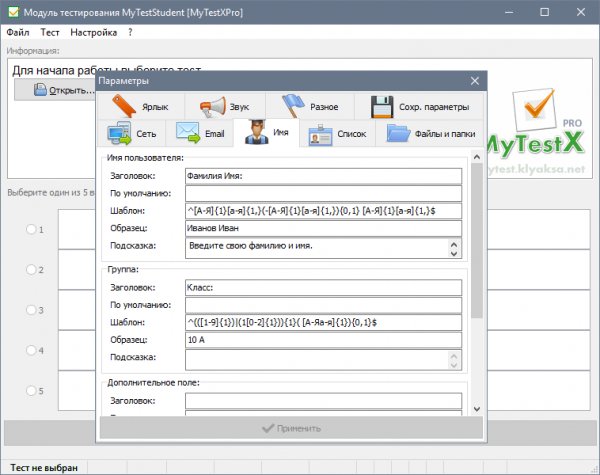This screenshot has height=475, width=600.
Task: Close the MyTestStudent main window
Action: click(580, 12)
